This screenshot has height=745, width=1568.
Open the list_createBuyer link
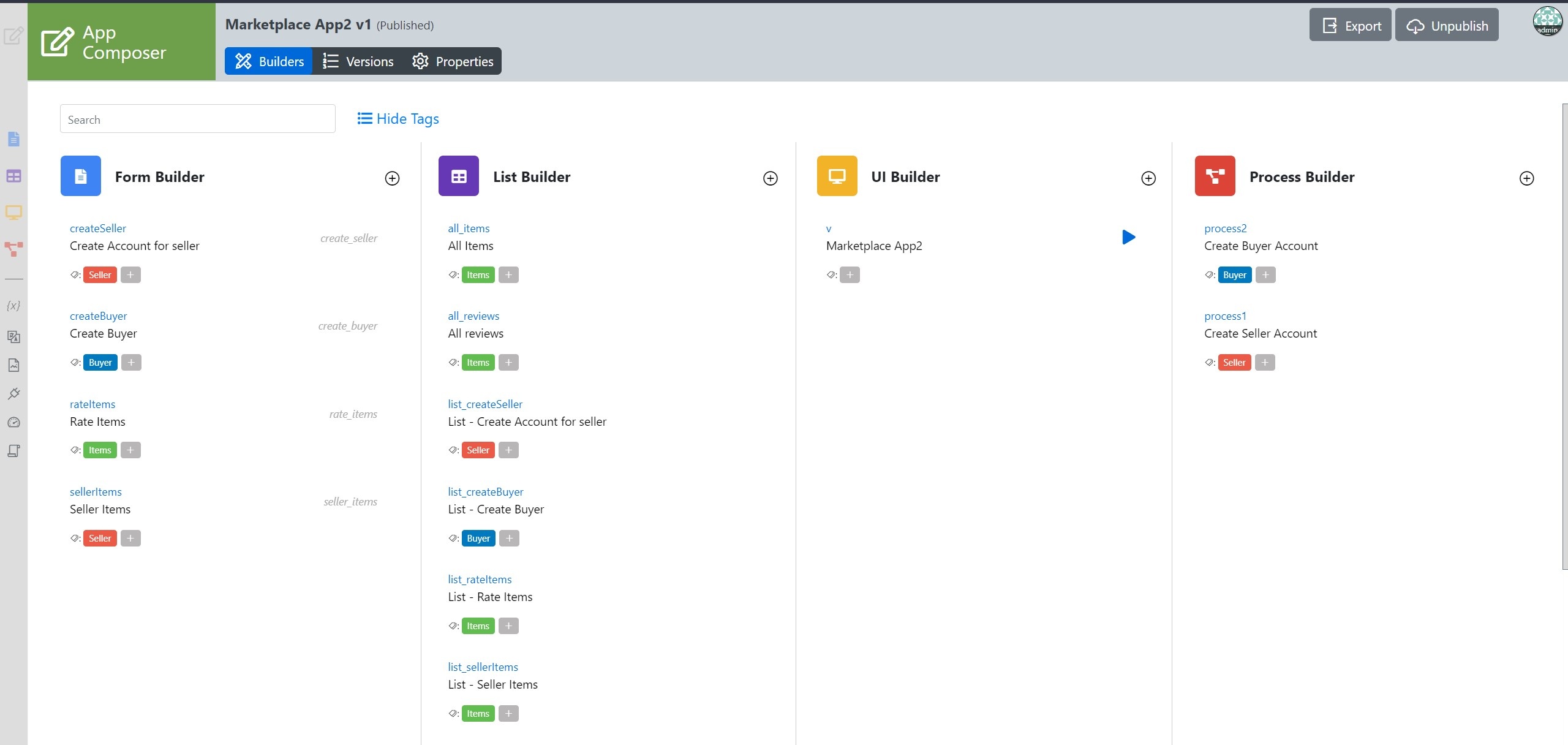point(485,492)
